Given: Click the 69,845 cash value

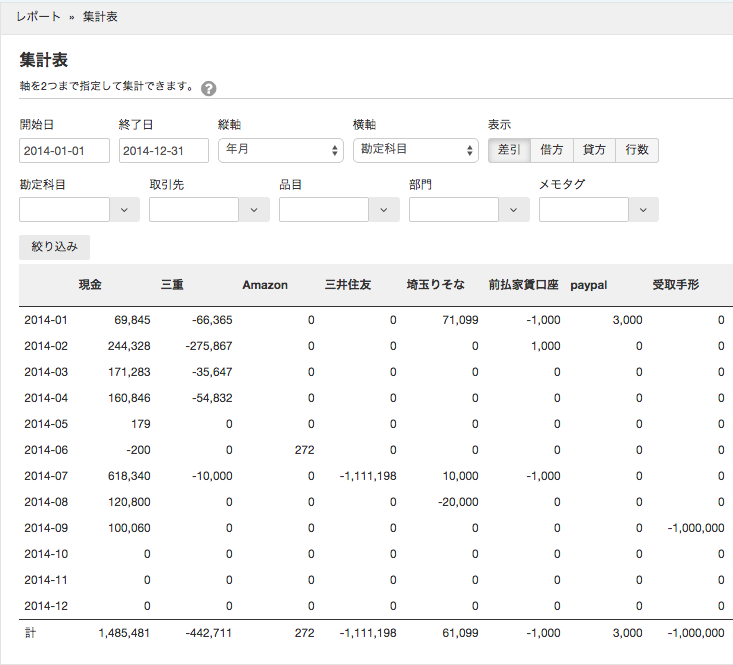Looking at the screenshot, I should click(132, 320).
